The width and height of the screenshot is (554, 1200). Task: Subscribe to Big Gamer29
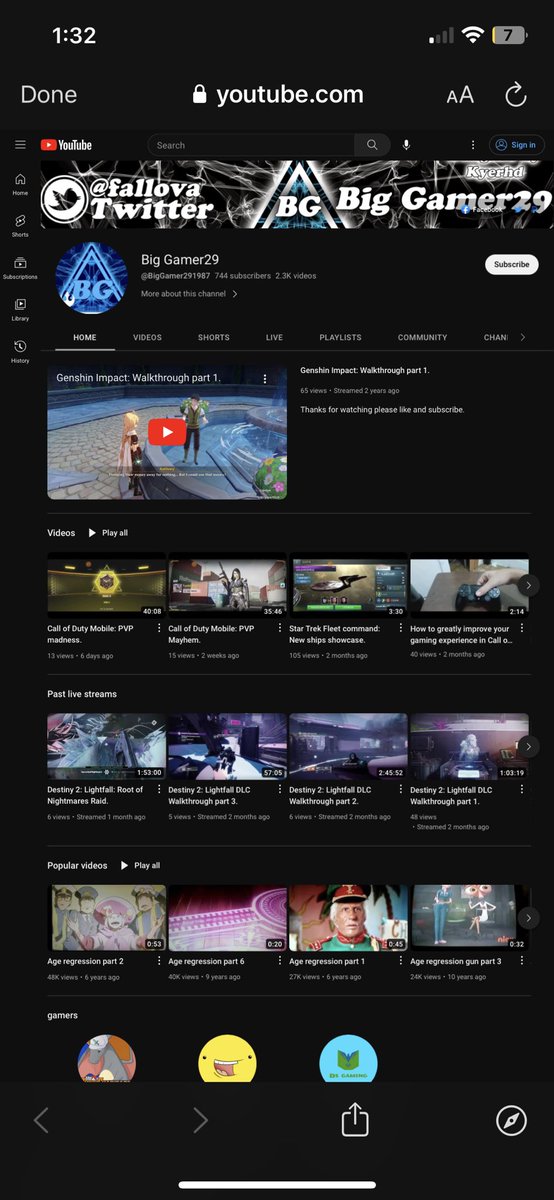tap(512, 265)
